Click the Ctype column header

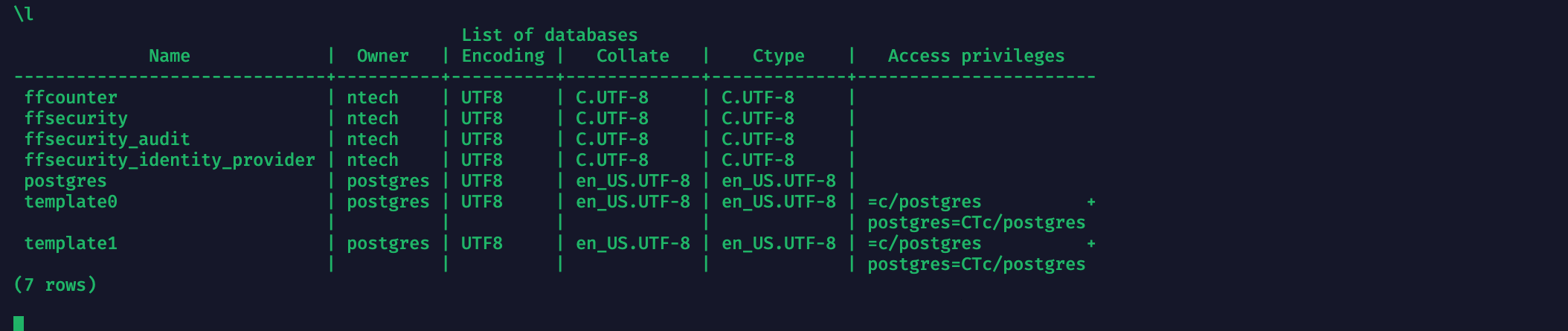(x=778, y=56)
